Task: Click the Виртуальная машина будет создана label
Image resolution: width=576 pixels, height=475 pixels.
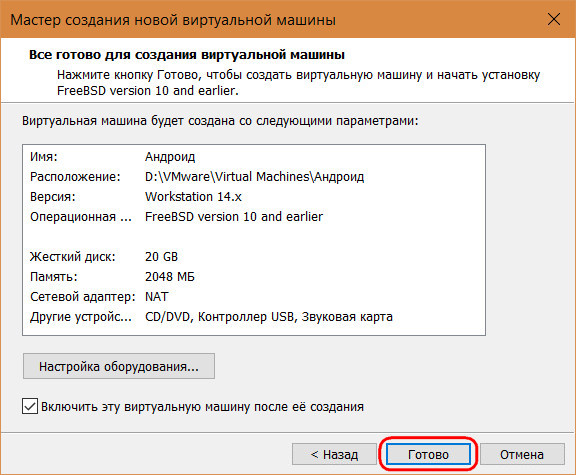Action: pos(220,121)
